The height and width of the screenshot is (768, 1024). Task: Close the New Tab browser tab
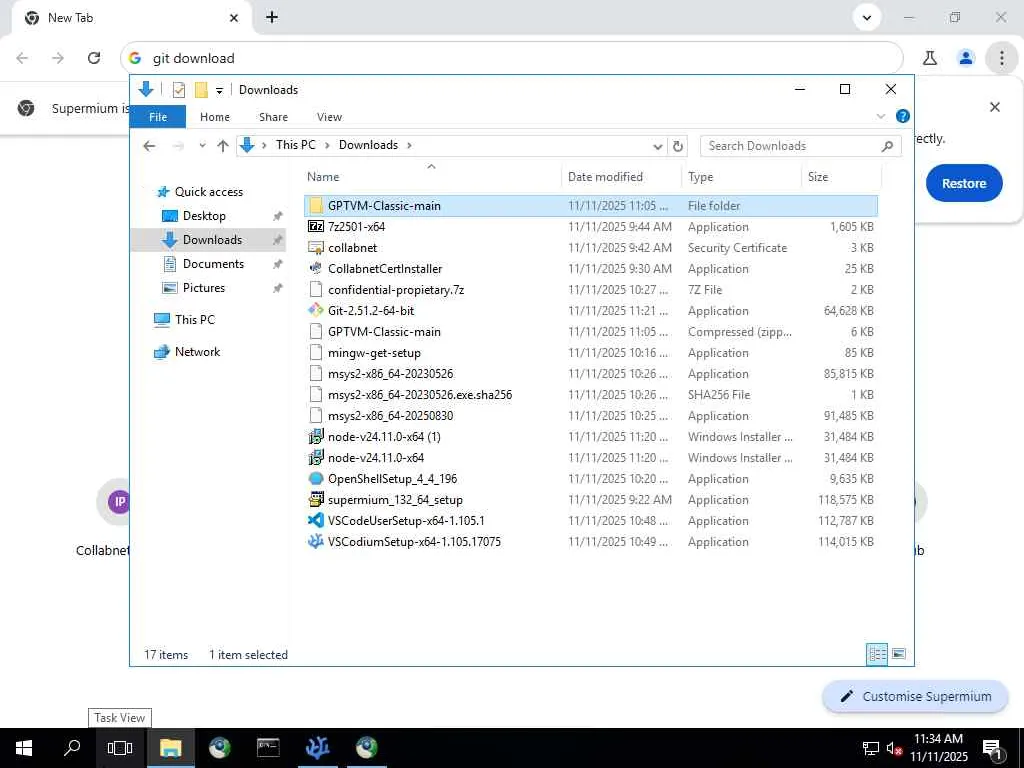(234, 18)
